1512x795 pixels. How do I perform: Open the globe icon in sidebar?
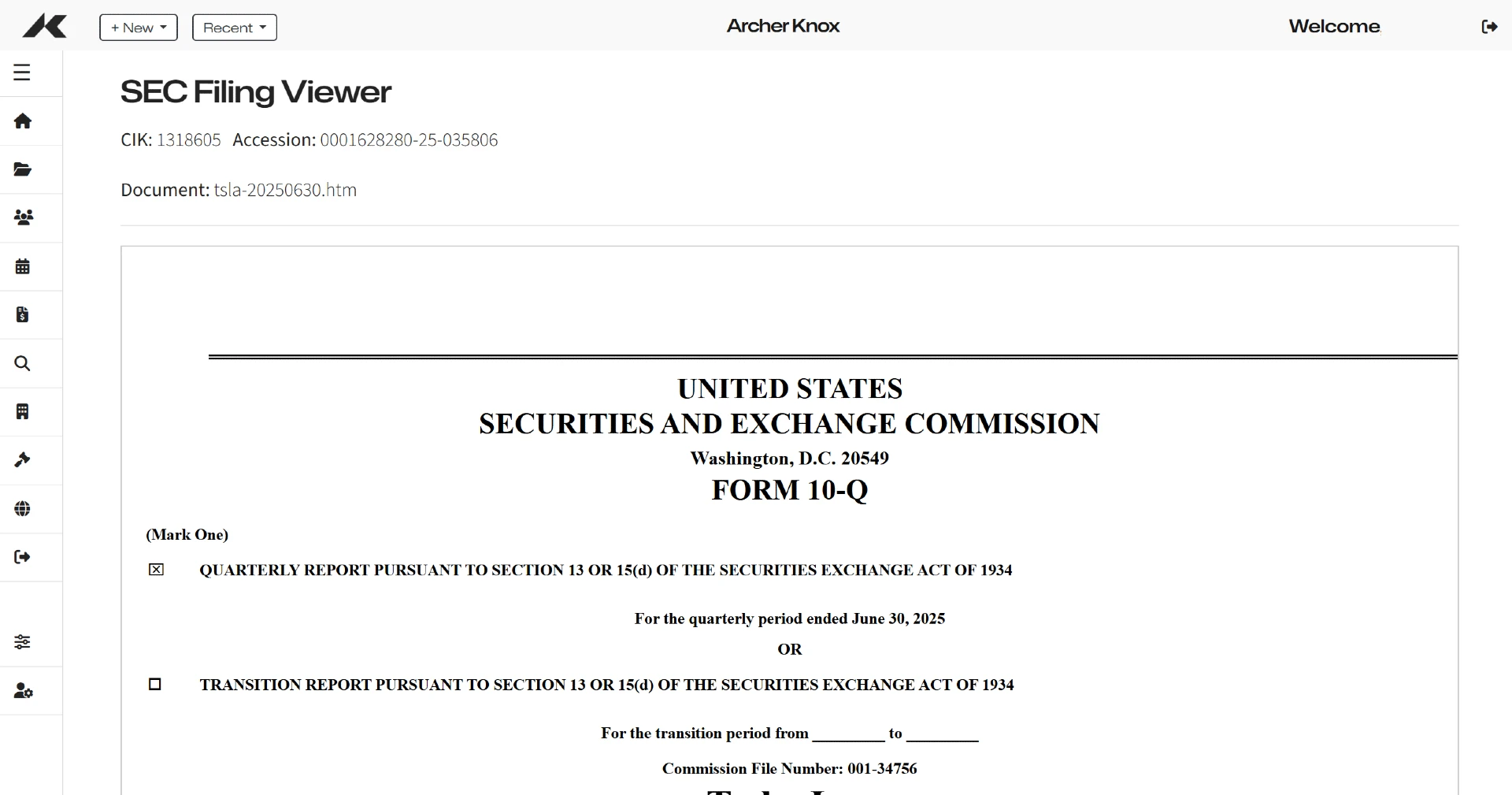pyautogui.click(x=23, y=509)
